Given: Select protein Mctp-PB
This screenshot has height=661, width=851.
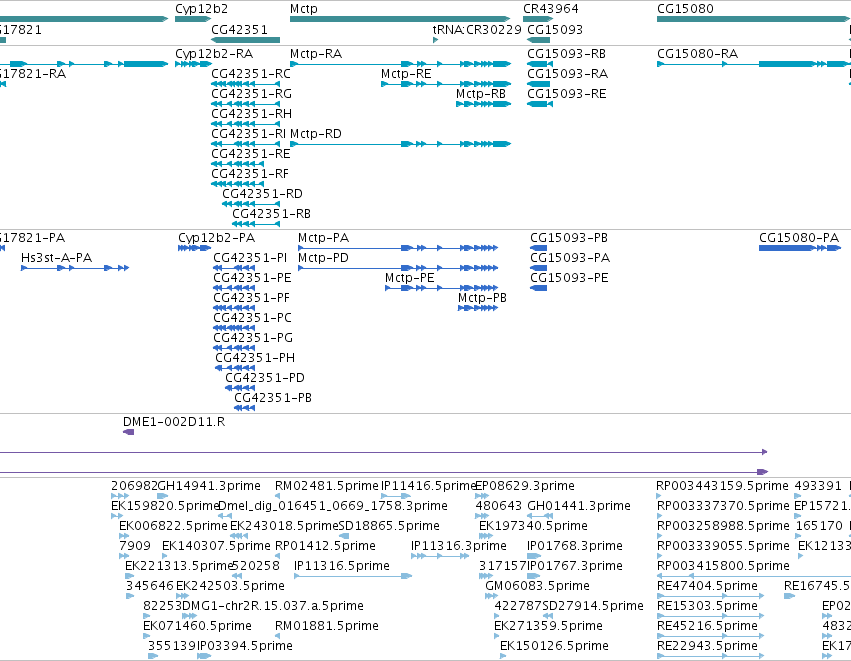Looking at the screenshot, I should point(482,298).
